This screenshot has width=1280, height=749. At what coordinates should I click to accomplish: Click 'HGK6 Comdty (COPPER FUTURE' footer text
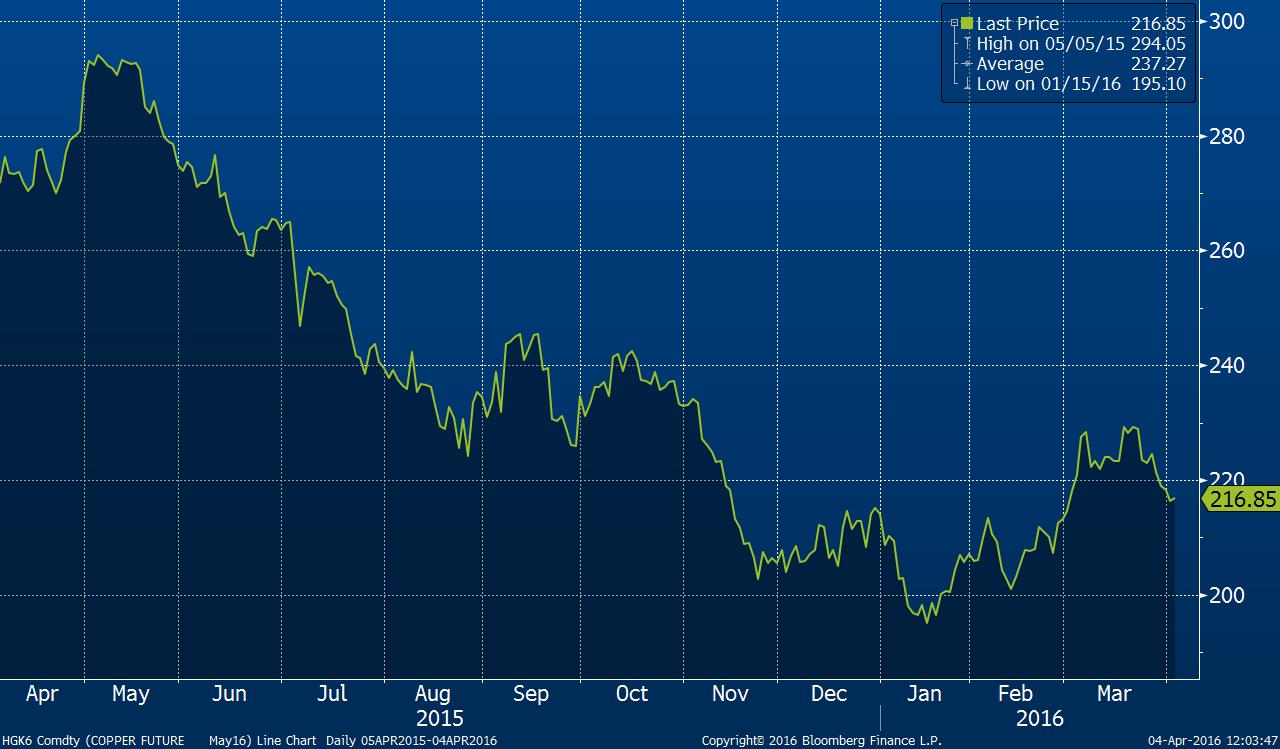(x=92, y=741)
